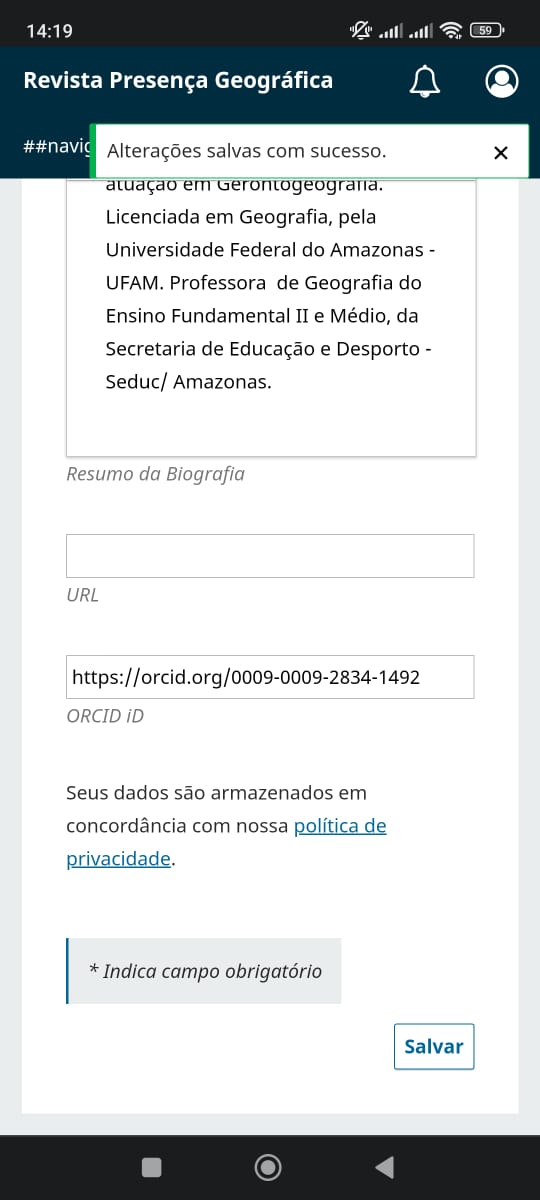Tap the Android recent apps square
540x1200 pixels.
(x=152, y=1167)
